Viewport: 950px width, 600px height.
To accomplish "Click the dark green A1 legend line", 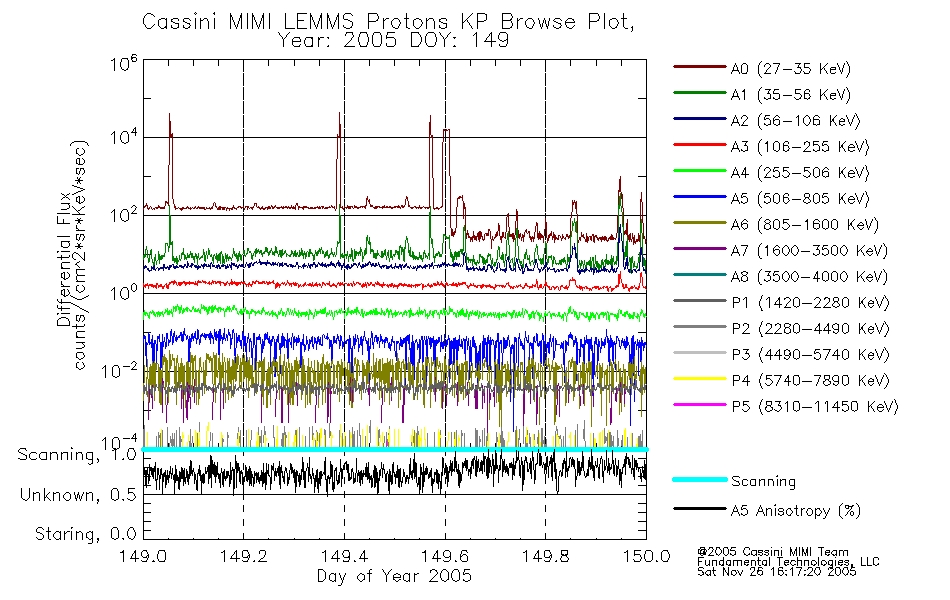I will click(x=700, y=93).
